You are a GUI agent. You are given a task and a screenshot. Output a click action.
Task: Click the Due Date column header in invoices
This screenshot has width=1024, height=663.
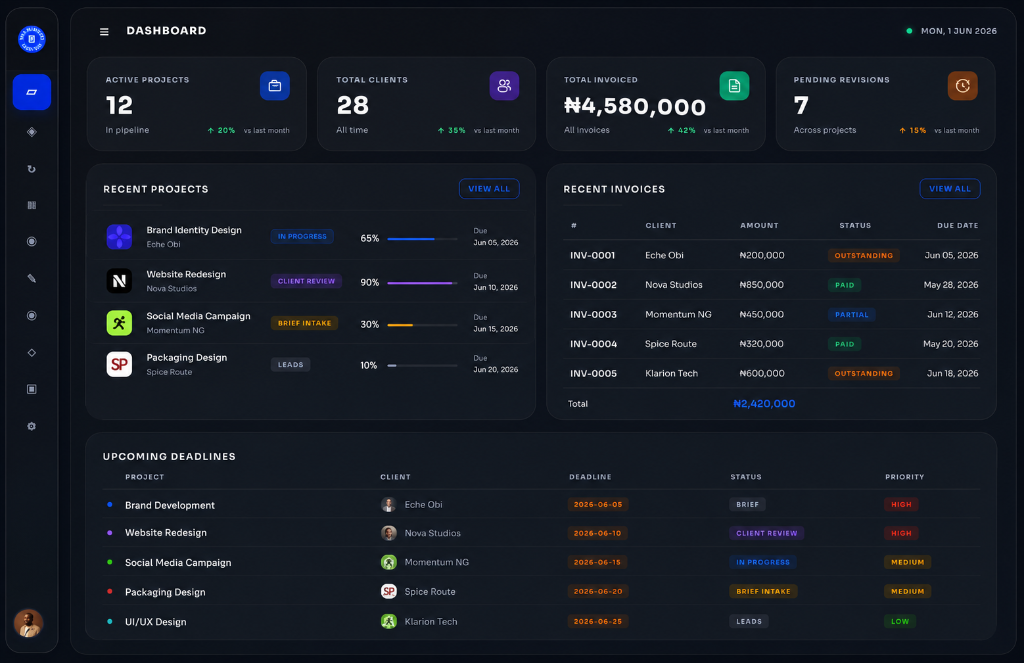coord(957,225)
